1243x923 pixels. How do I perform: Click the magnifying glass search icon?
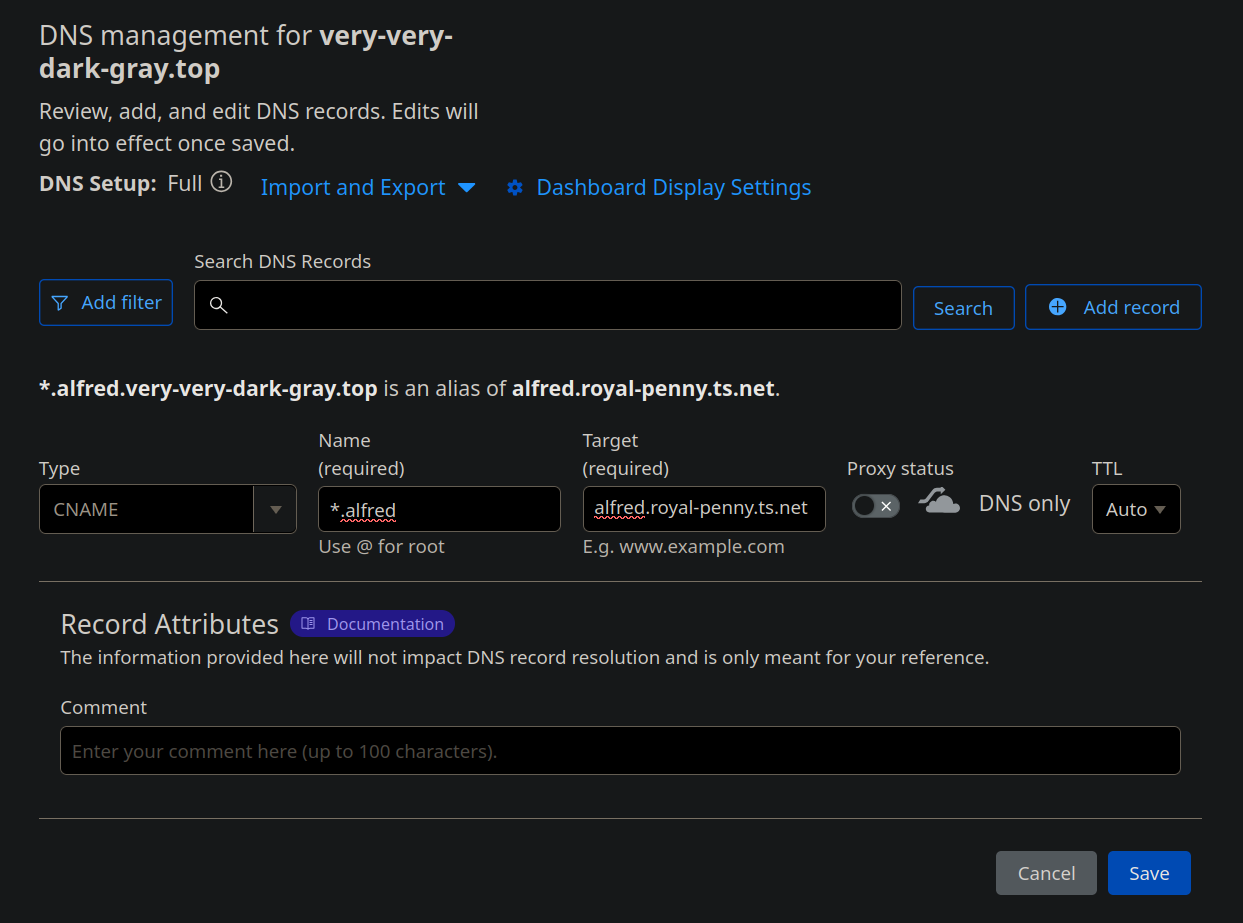(218, 306)
